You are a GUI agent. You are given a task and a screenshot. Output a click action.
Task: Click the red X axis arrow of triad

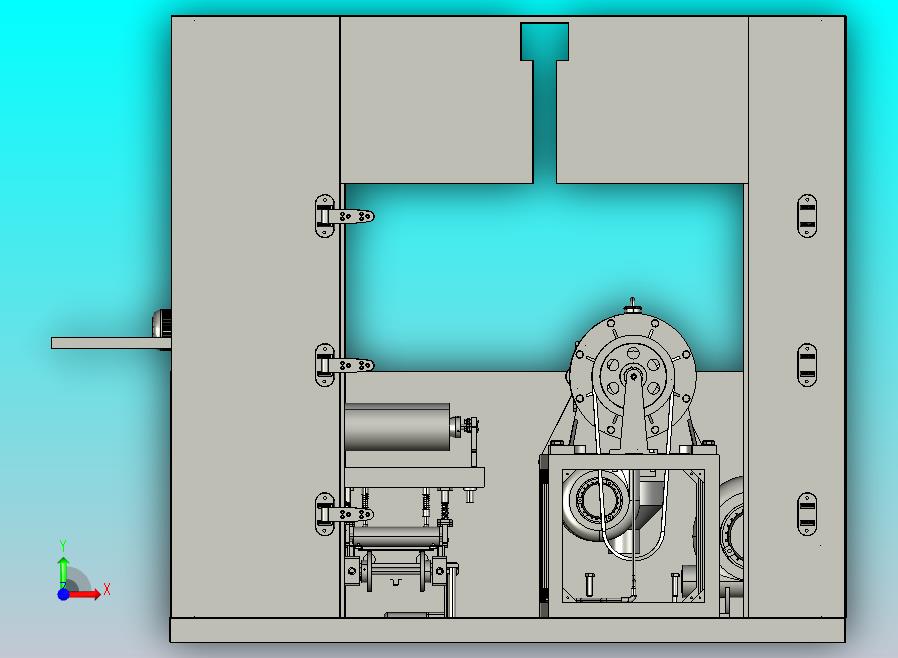85,594
